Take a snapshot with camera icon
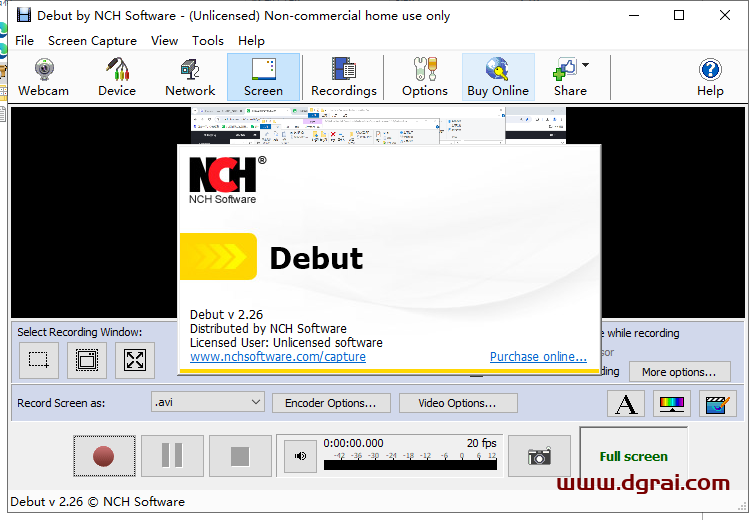This screenshot has height=520, width=756. (x=539, y=456)
